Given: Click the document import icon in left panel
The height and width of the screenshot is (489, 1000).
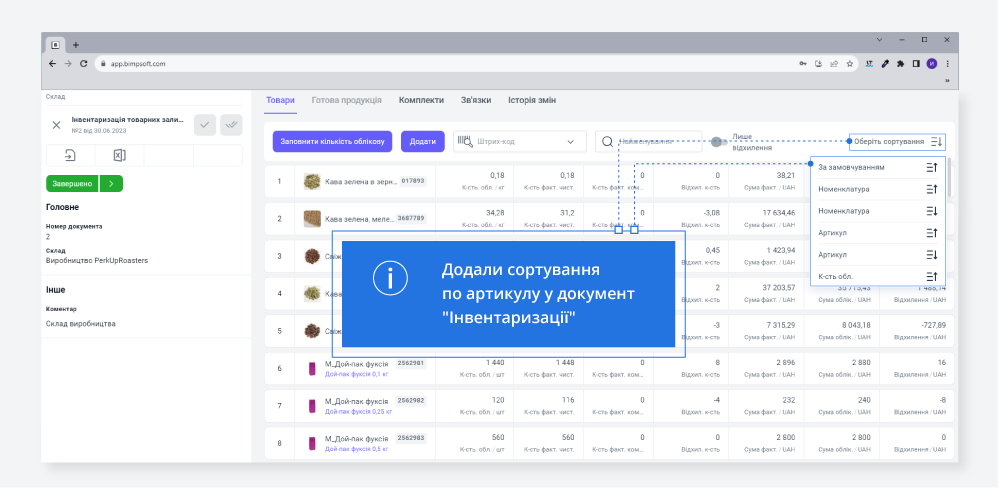Looking at the screenshot, I should tap(70, 155).
